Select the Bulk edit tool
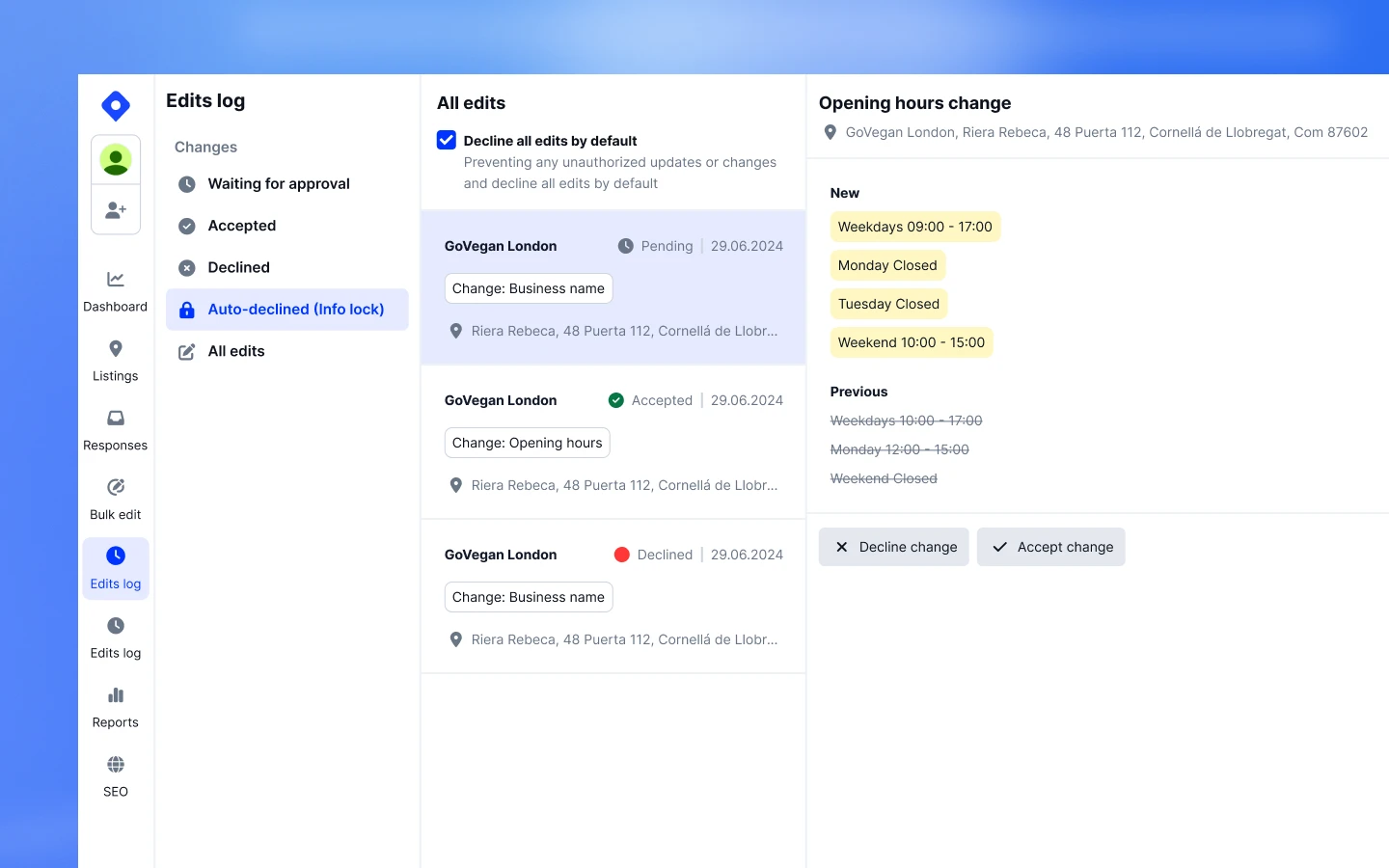 115,498
